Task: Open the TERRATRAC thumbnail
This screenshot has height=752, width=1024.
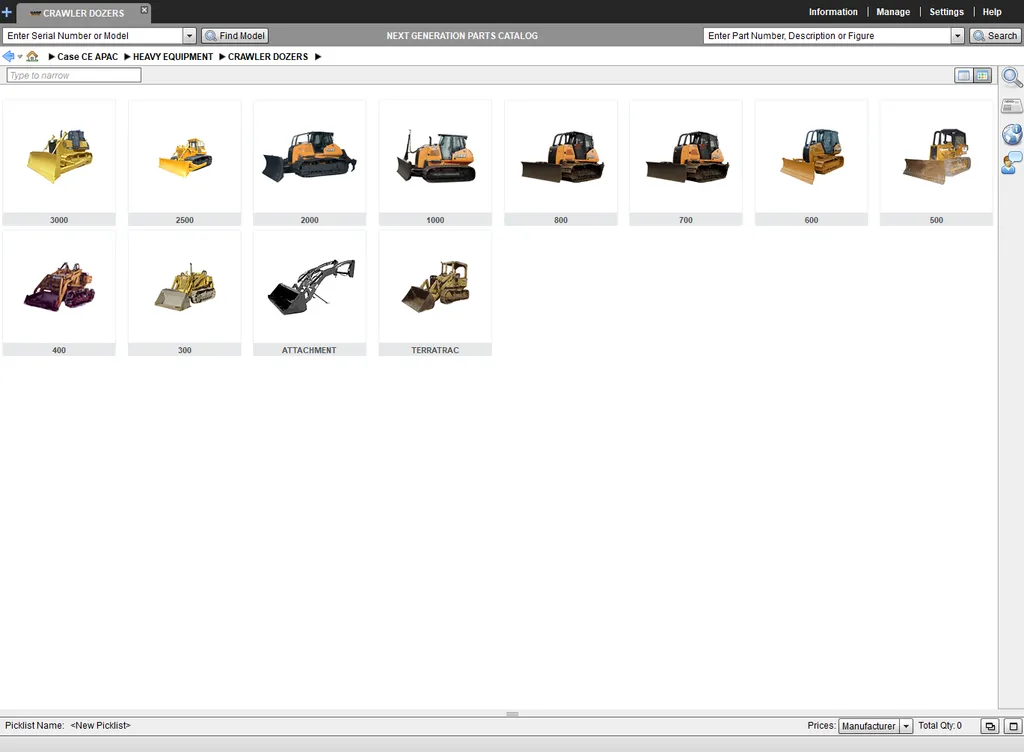Action: (x=435, y=293)
